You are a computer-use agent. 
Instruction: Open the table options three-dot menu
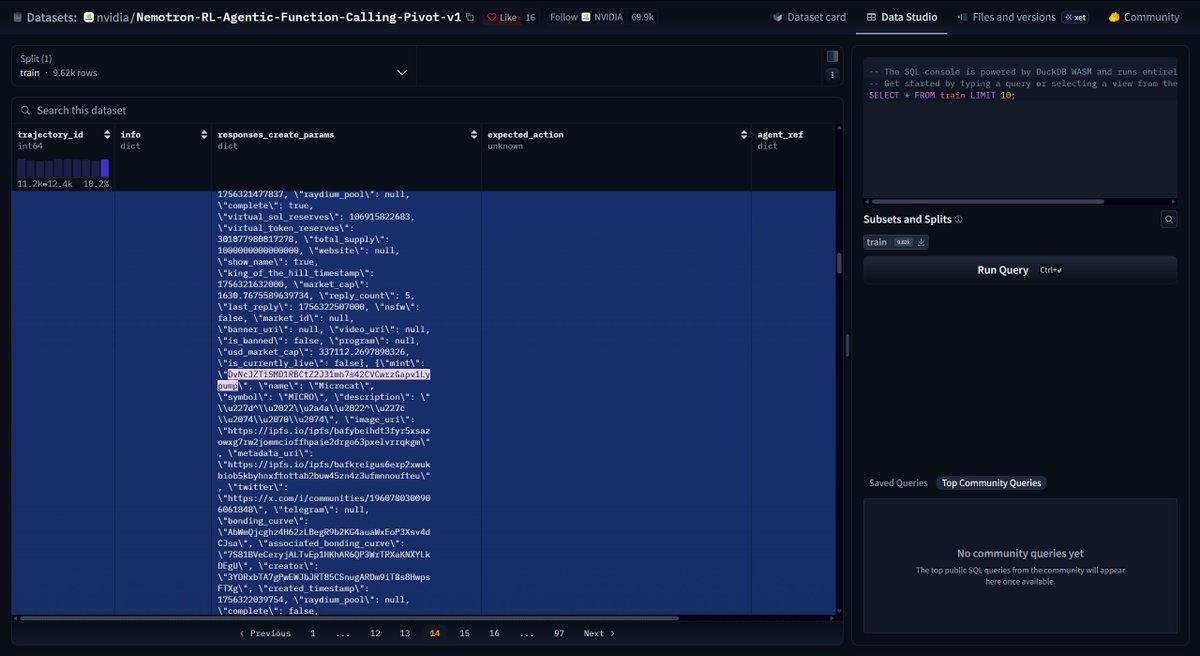point(832,74)
